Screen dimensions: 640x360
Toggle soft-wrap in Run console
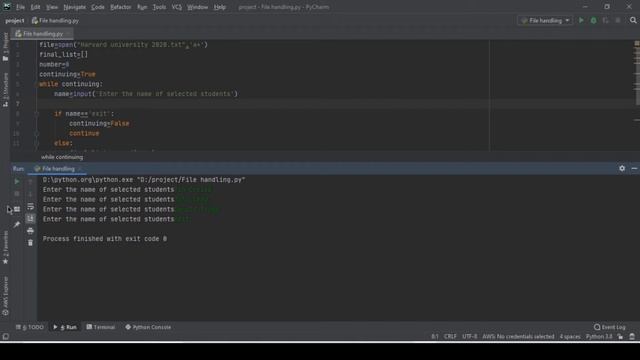(30, 207)
